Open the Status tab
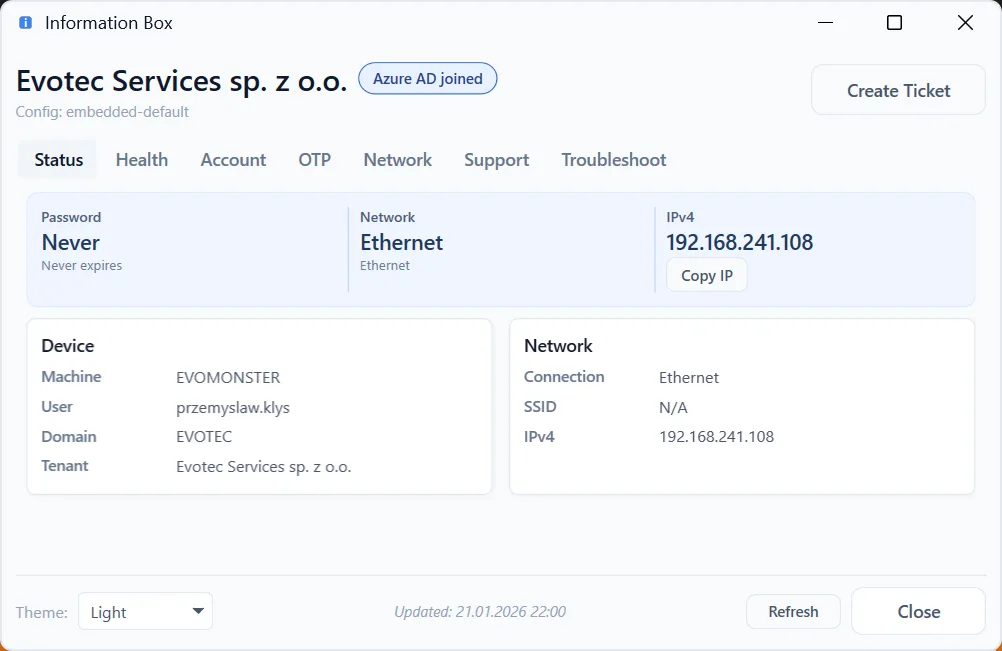Image resolution: width=1002 pixels, height=651 pixels. [x=58, y=160]
